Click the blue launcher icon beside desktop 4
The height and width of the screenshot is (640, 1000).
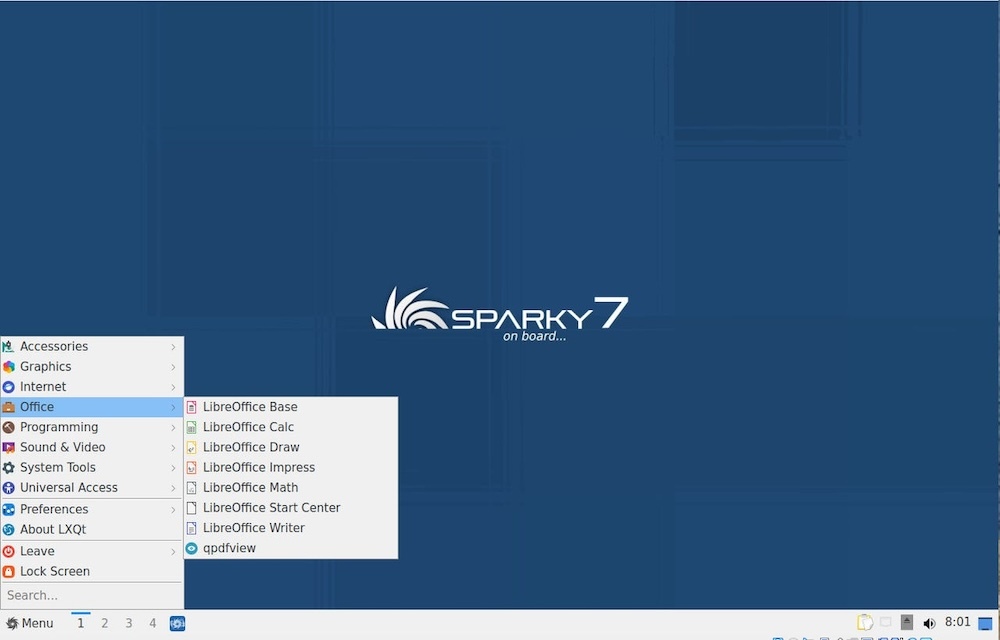click(177, 623)
